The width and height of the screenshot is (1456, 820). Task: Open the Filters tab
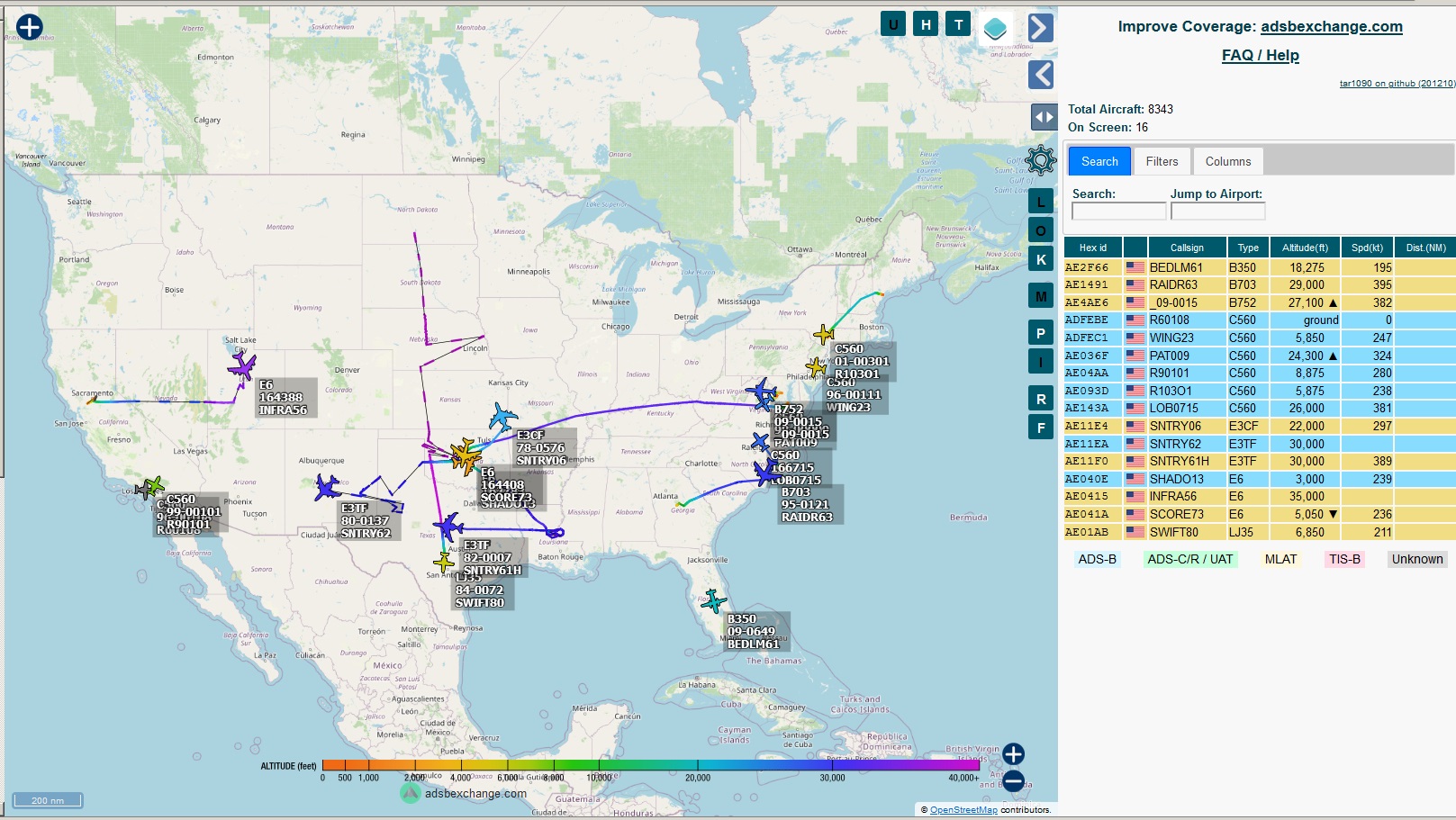point(1162,161)
